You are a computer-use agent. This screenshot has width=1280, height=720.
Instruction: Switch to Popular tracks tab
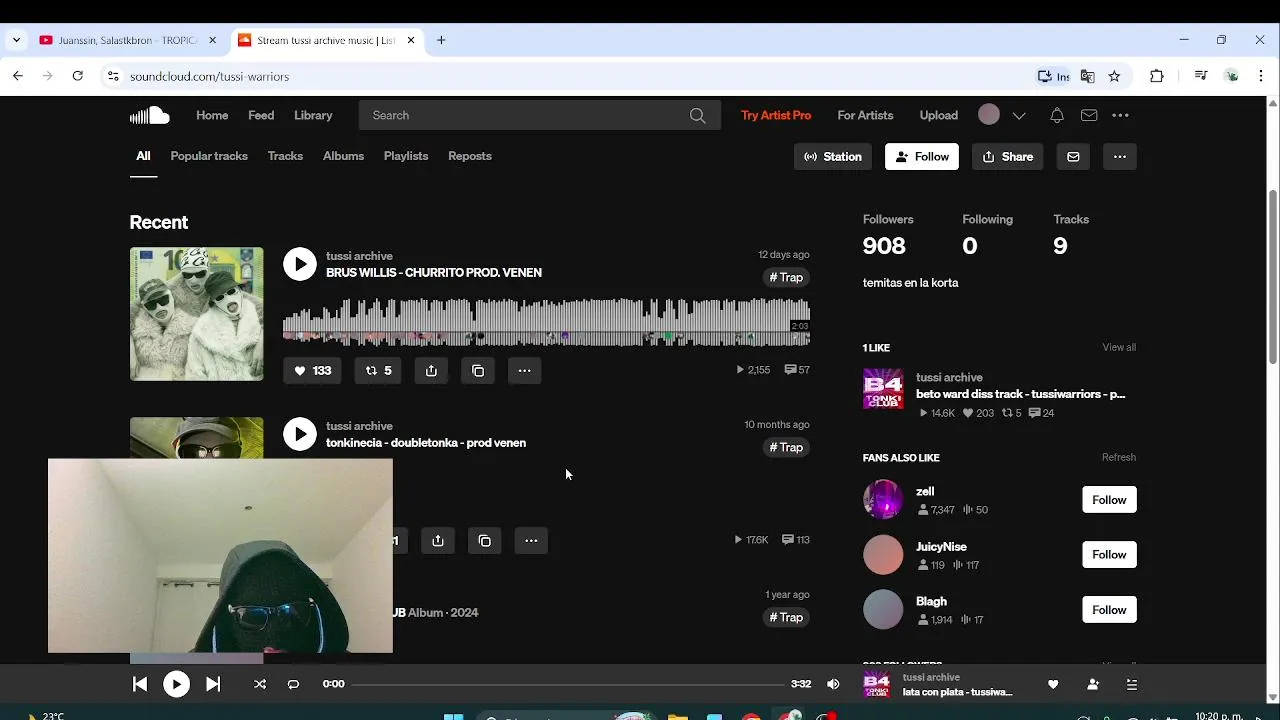pyautogui.click(x=209, y=156)
